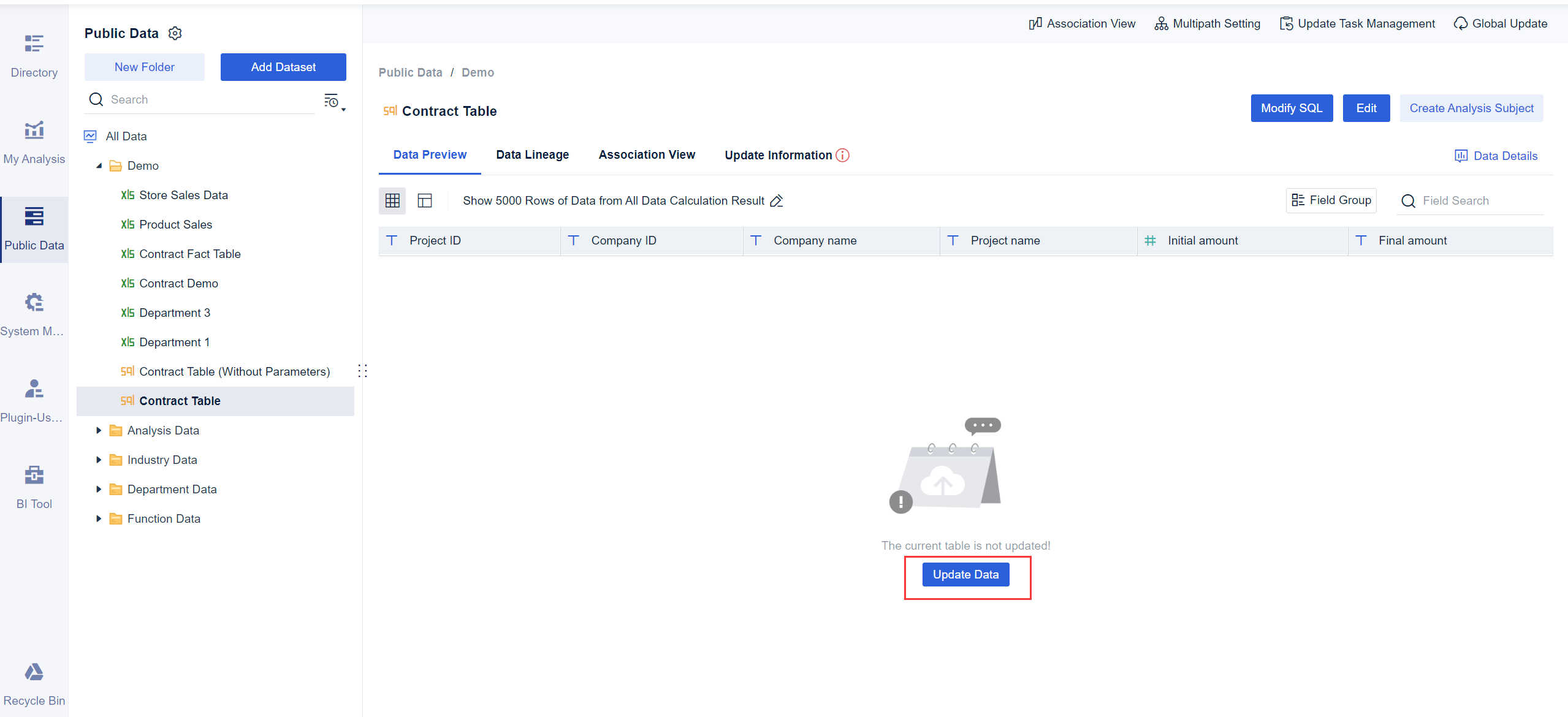This screenshot has height=717, width=1568.
Task: Expand the Analysis Data folder
Action: pos(99,430)
